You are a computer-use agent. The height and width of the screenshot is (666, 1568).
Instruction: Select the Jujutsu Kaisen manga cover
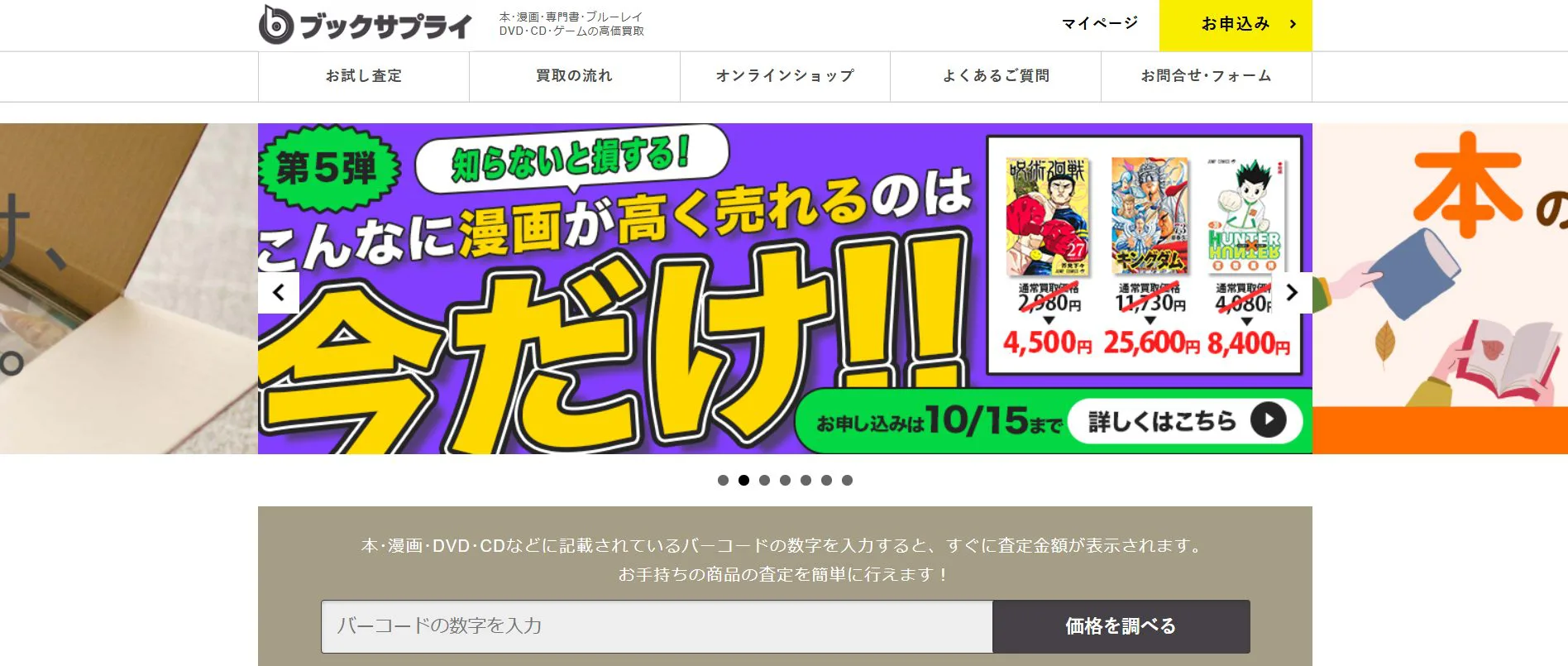[1049, 217]
